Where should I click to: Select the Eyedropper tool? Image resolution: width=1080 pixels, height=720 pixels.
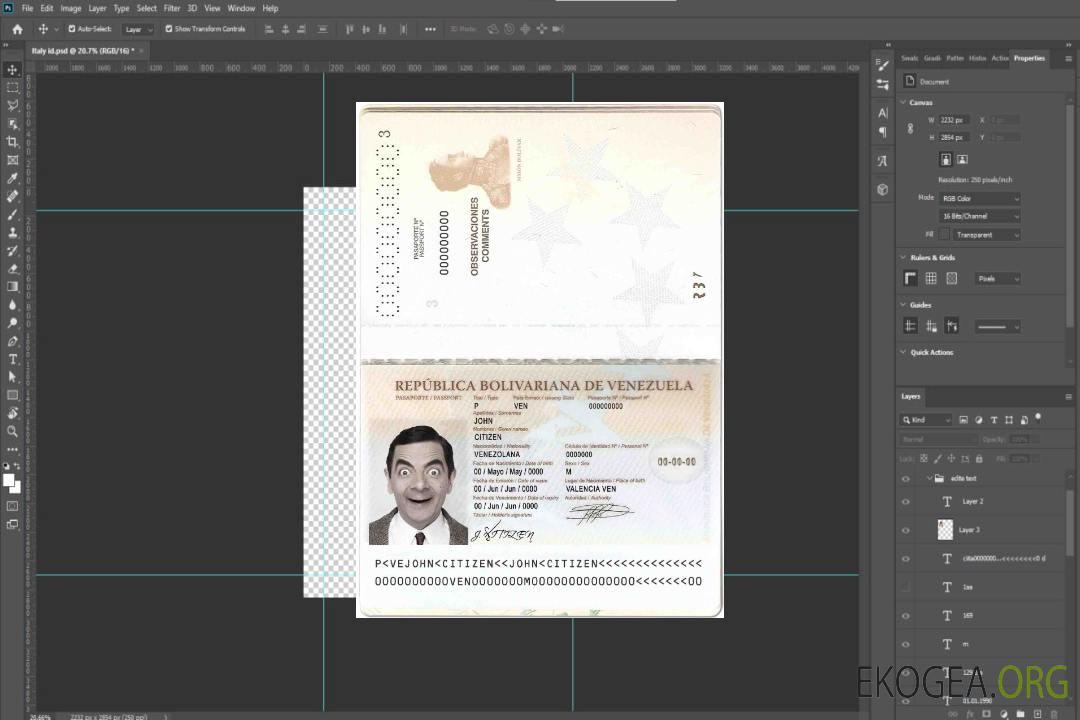tap(12, 178)
